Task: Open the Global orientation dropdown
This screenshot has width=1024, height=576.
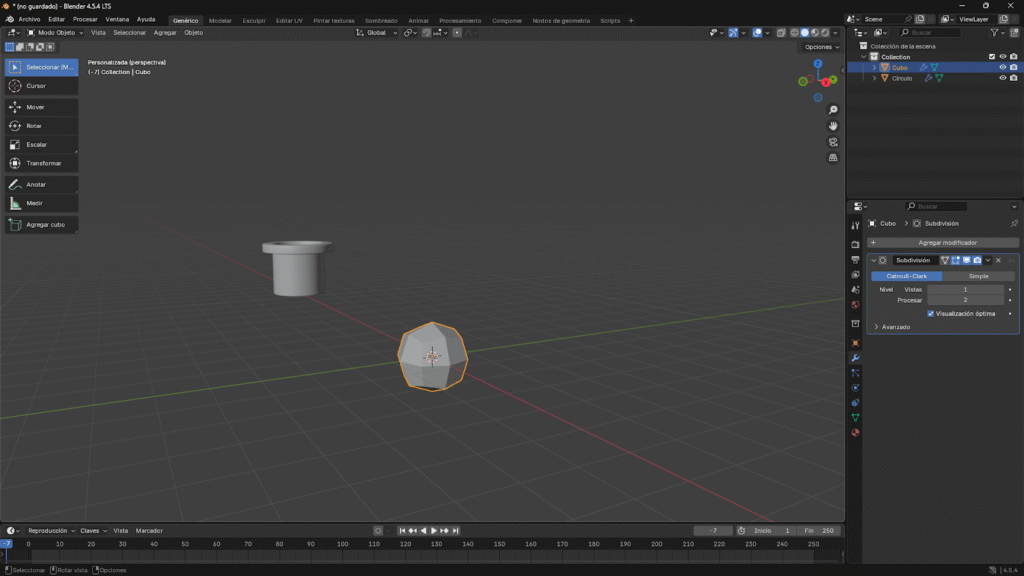Action: [377, 33]
